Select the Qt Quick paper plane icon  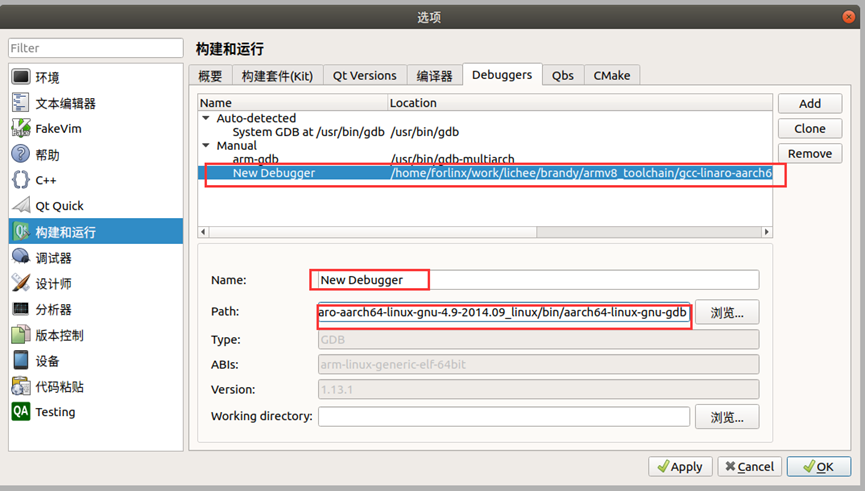(x=21, y=205)
